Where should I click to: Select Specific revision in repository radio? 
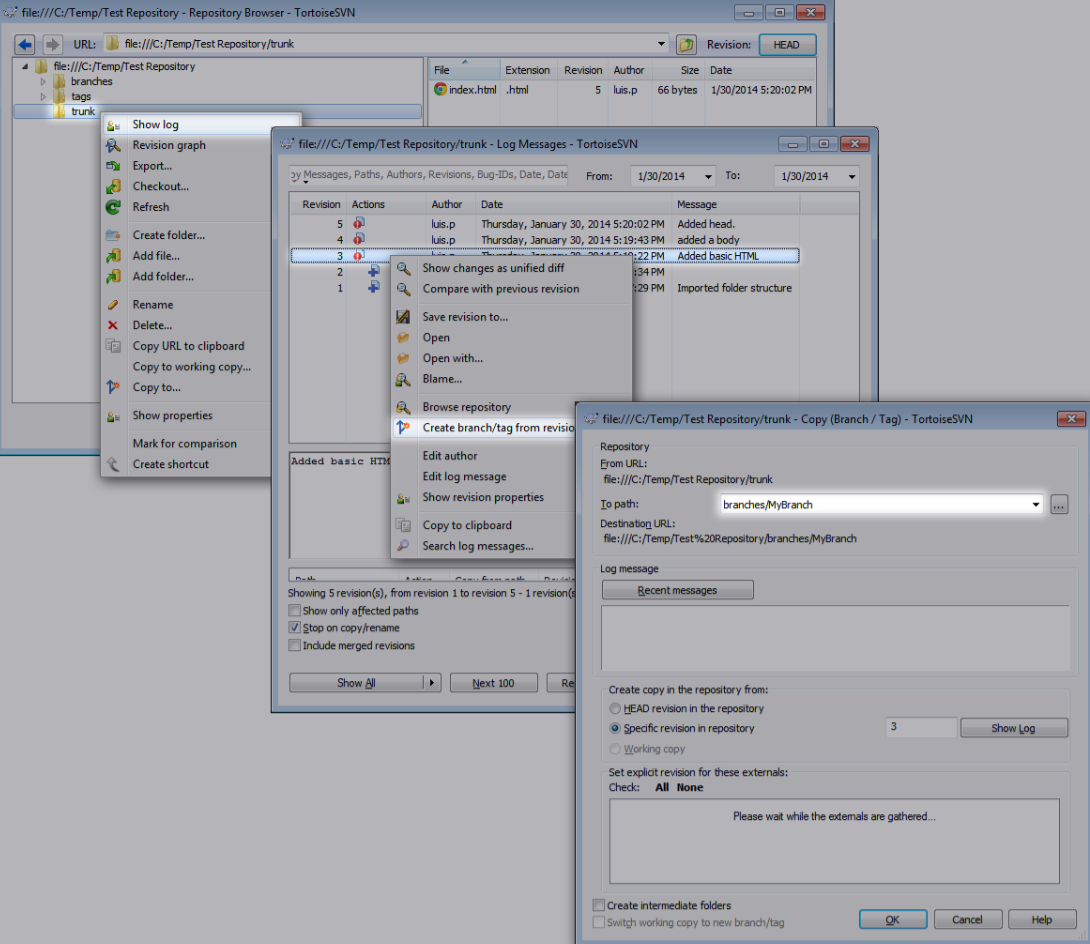coord(615,729)
